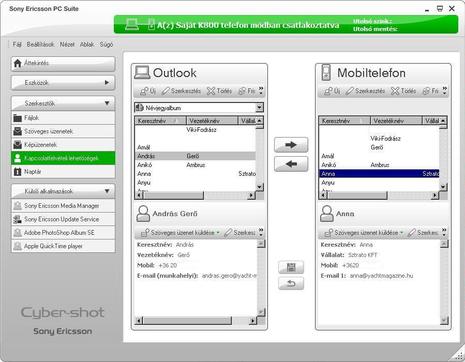Image resolution: width=465 pixels, height=362 pixels.
Task: Click Új in the Outlook toolbar
Action: point(148,91)
